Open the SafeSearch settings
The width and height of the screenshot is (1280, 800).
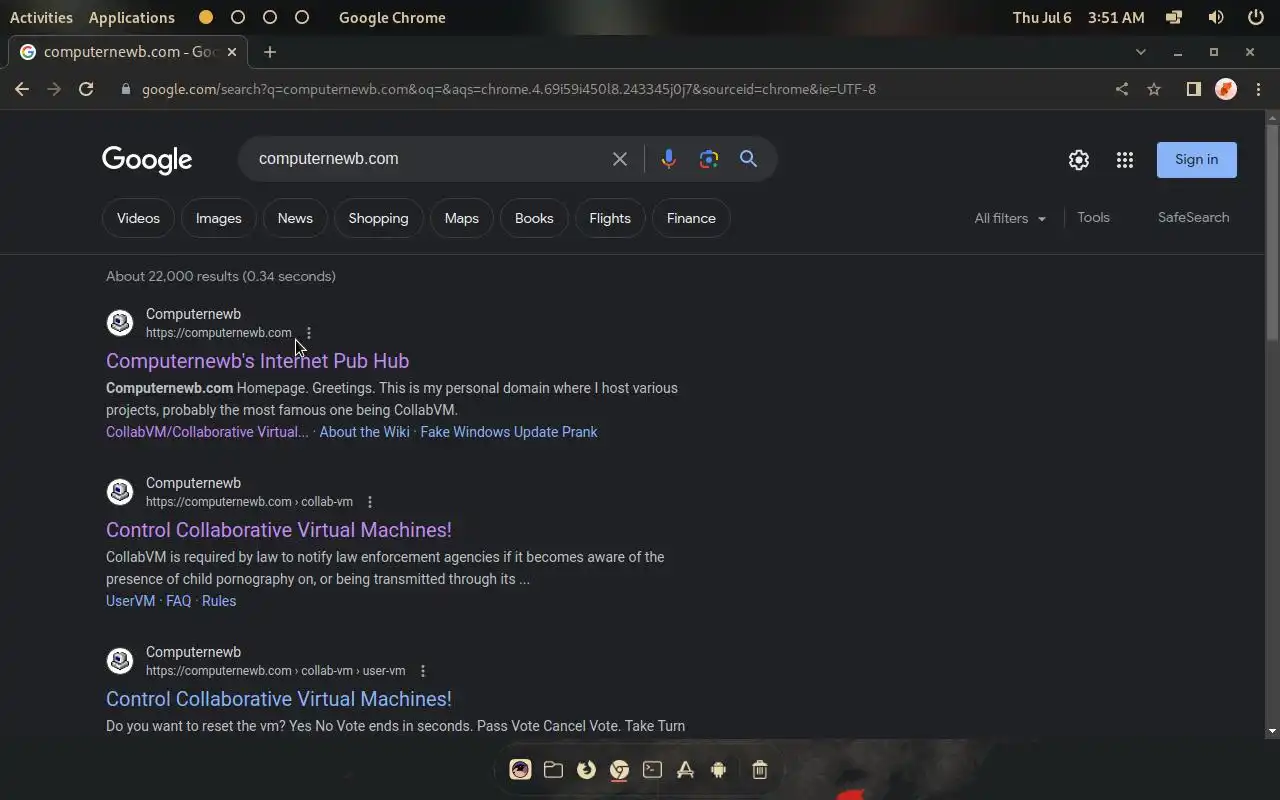click(x=1193, y=217)
